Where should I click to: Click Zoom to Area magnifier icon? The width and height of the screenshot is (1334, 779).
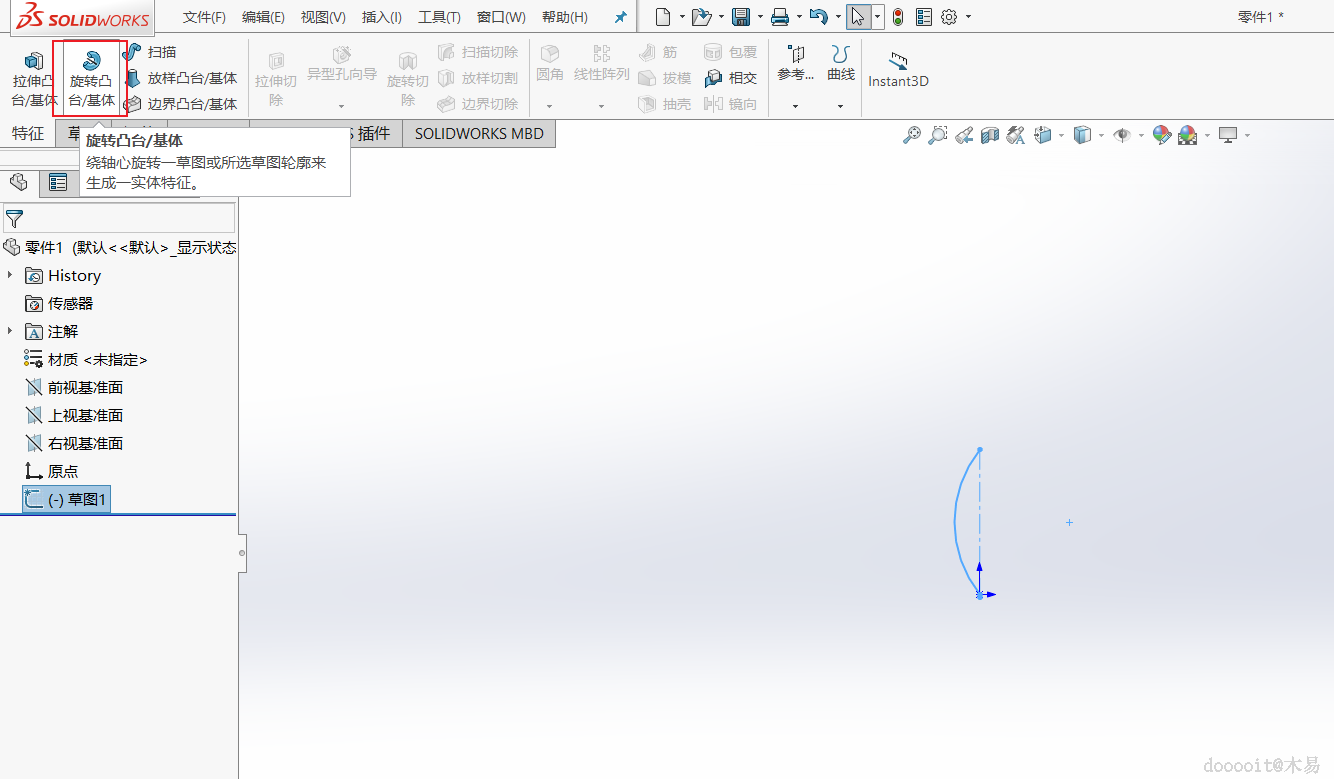pos(938,135)
